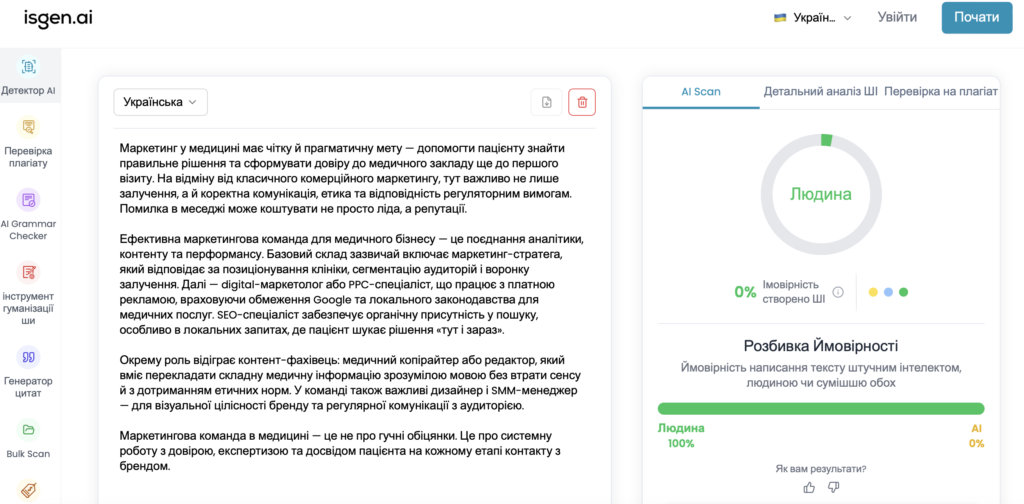This screenshot has height=504, width=1024.
Task: Click the 0% probability value
Action: (x=744, y=292)
